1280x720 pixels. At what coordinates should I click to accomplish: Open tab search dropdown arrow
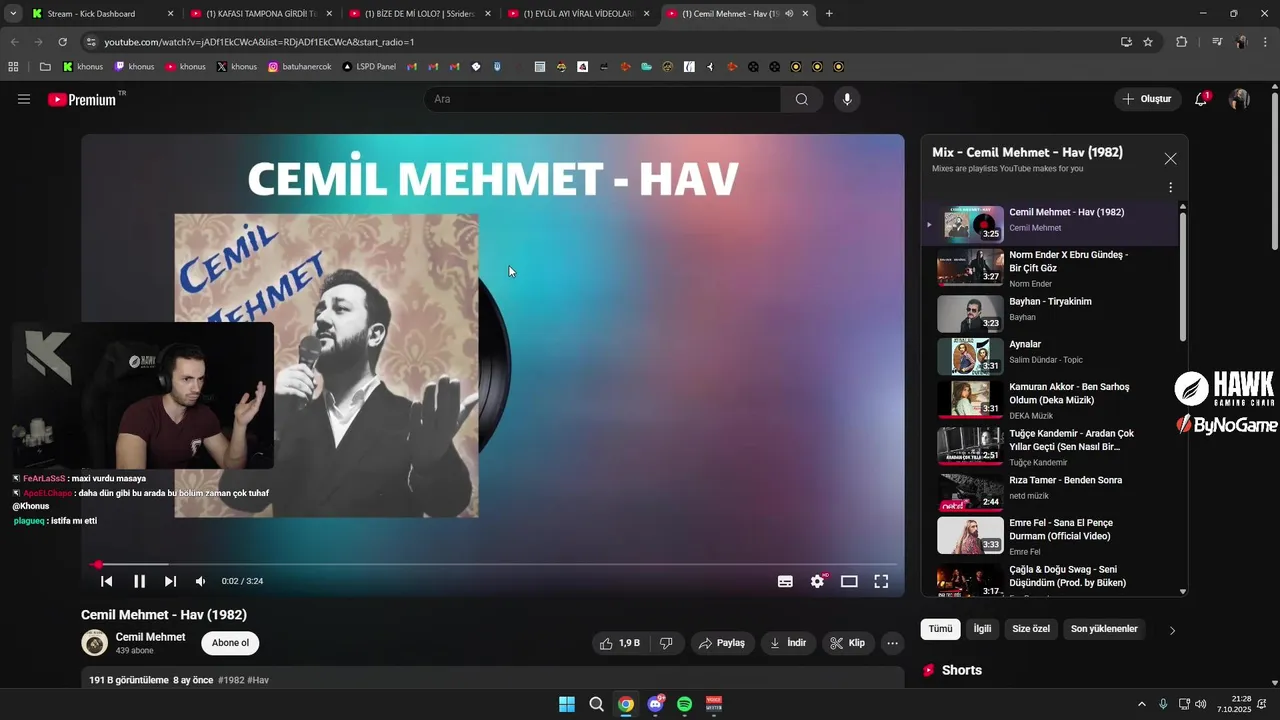13,14
